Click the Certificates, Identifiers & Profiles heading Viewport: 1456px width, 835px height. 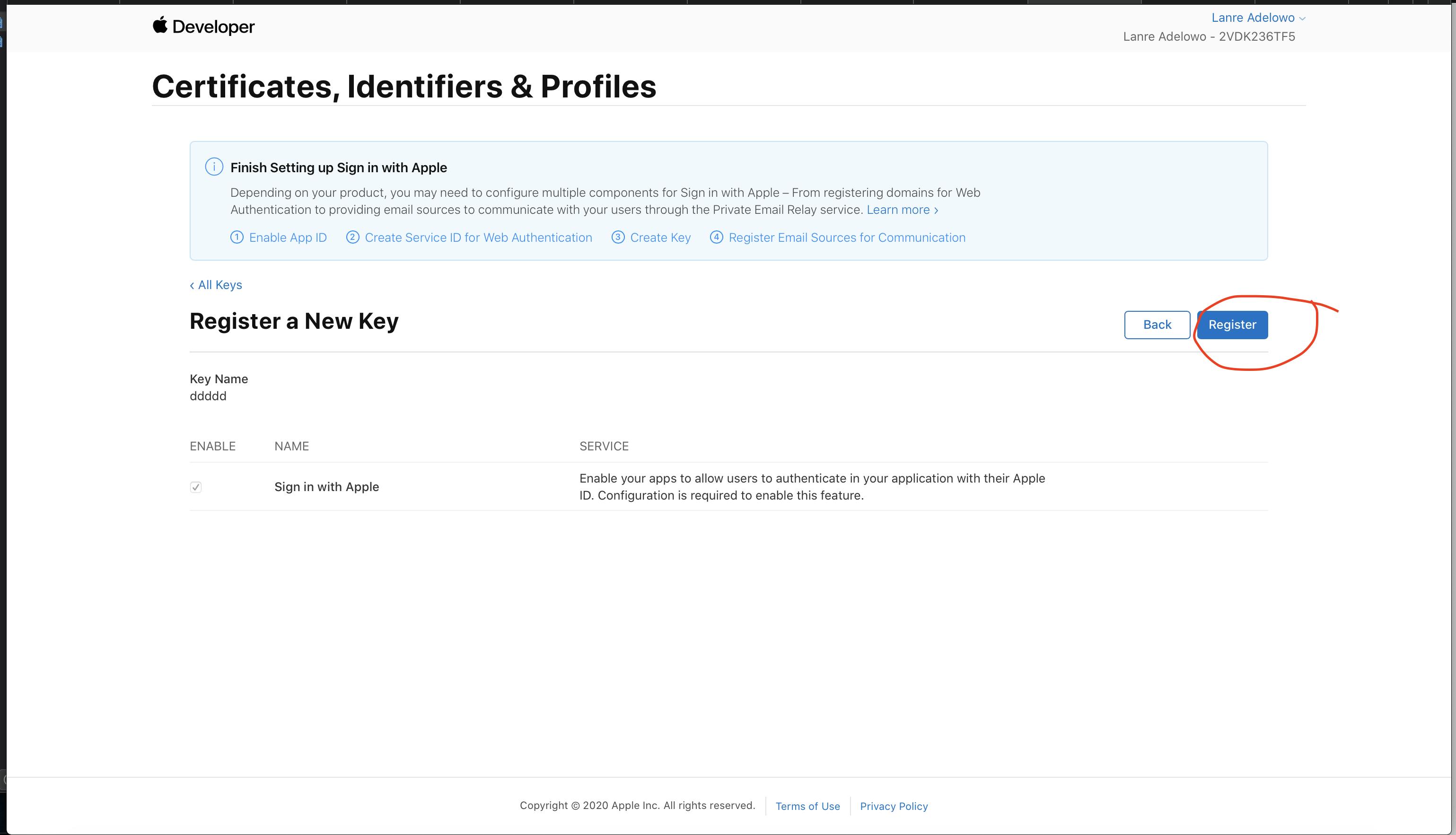404,87
